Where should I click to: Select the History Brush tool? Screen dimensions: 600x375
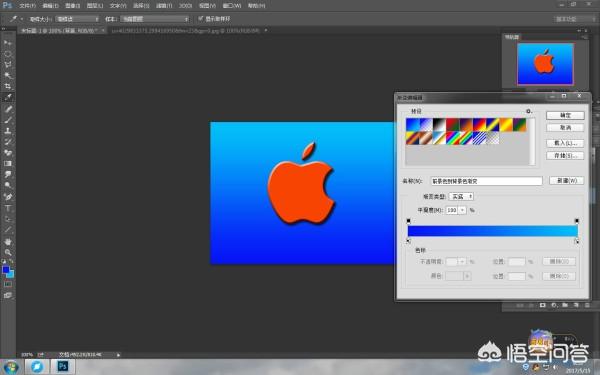(8, 142)
